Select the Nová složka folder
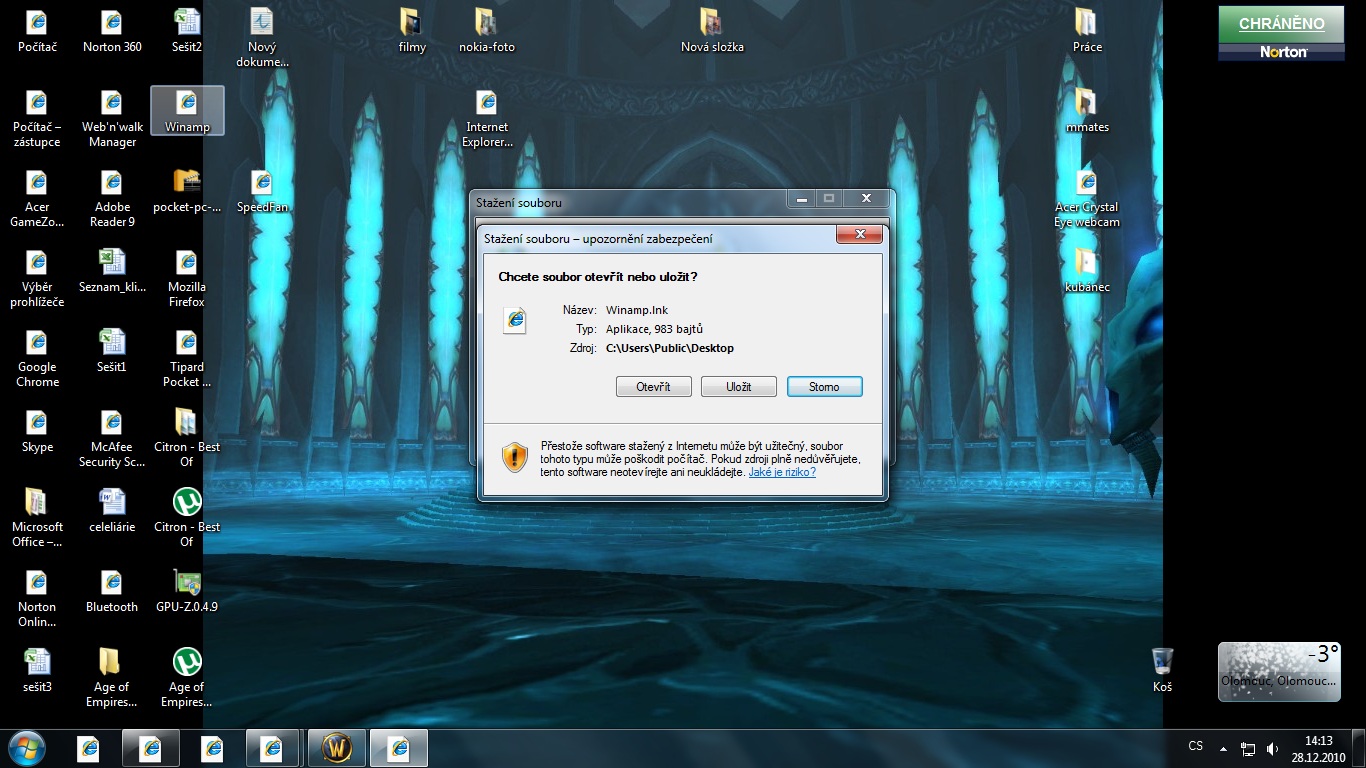The width and height of the screenshot is (1366, 768). pyautogui.click(x=712, y=30)
